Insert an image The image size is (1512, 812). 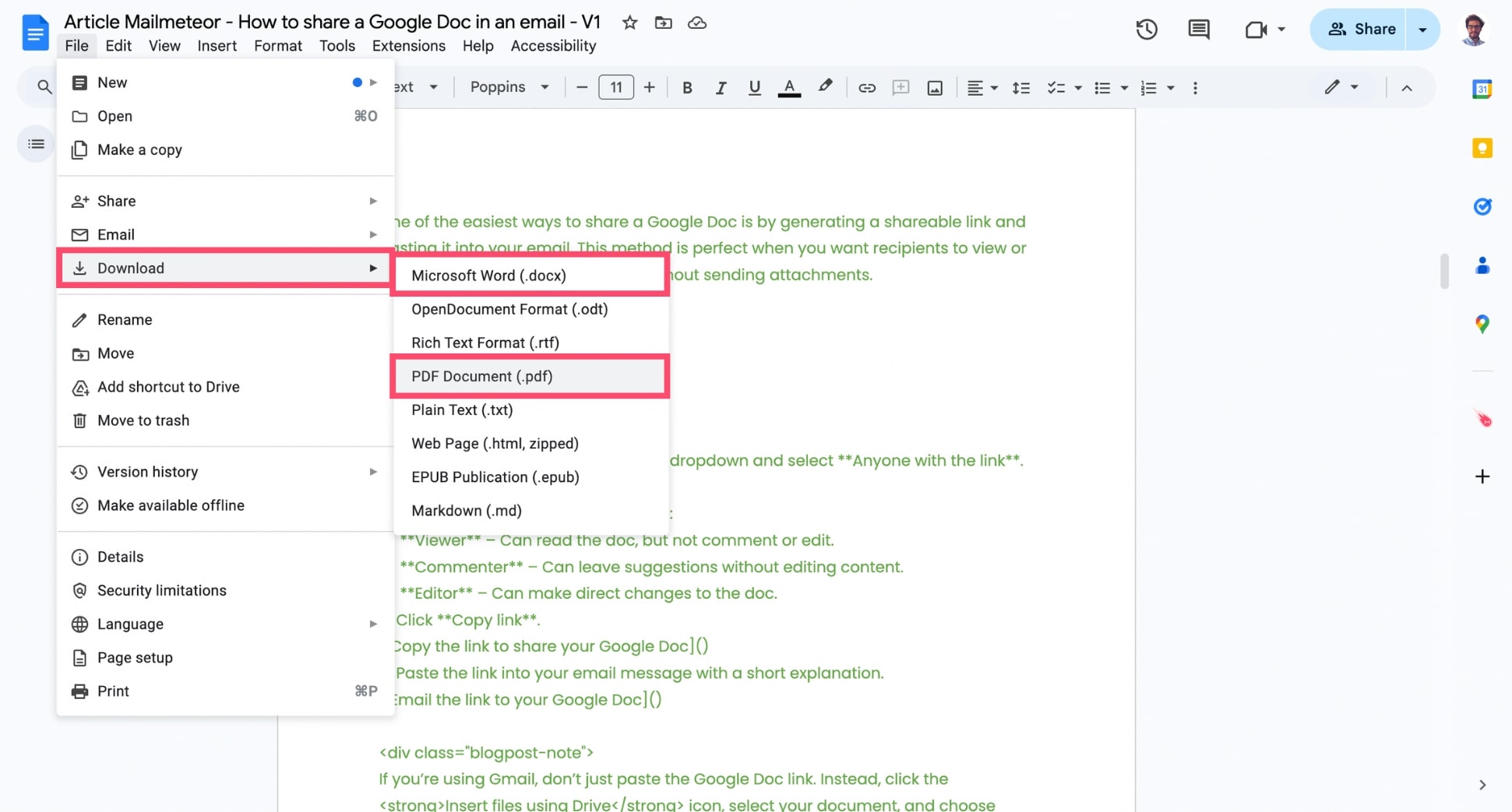pyautogui.click(x=934, y=87)
